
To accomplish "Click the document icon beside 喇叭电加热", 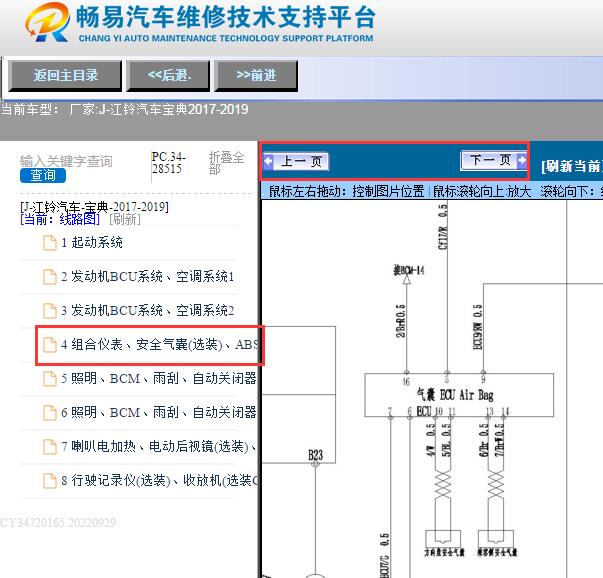I will point(50,447).
